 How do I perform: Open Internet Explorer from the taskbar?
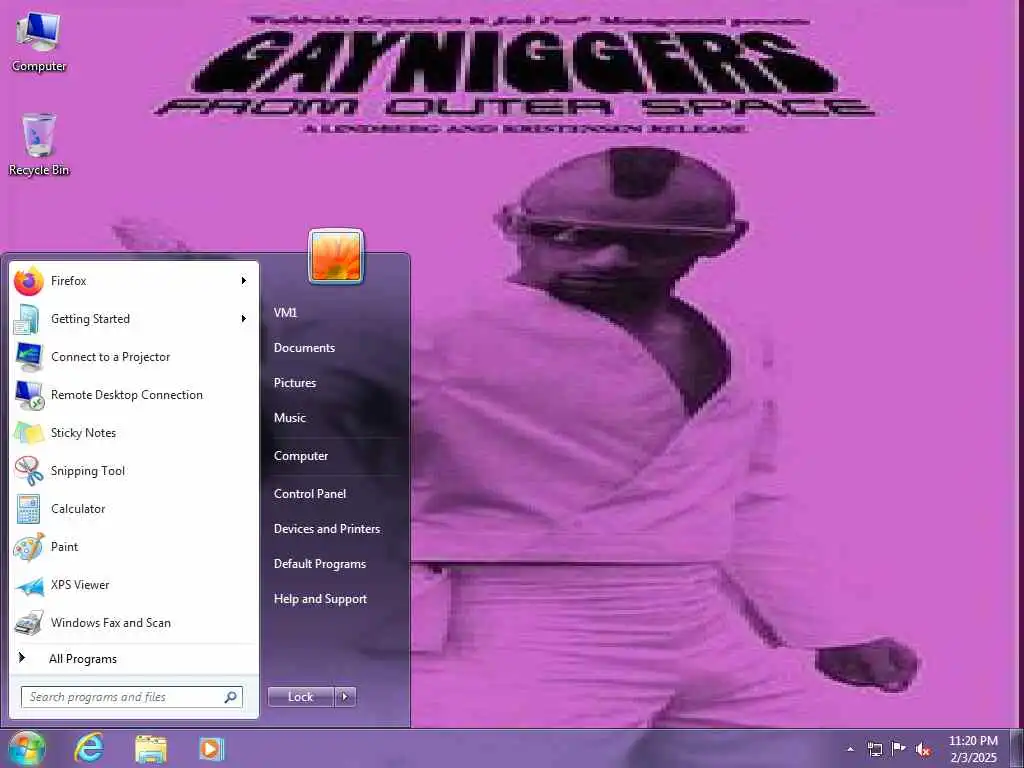[89, 748]
